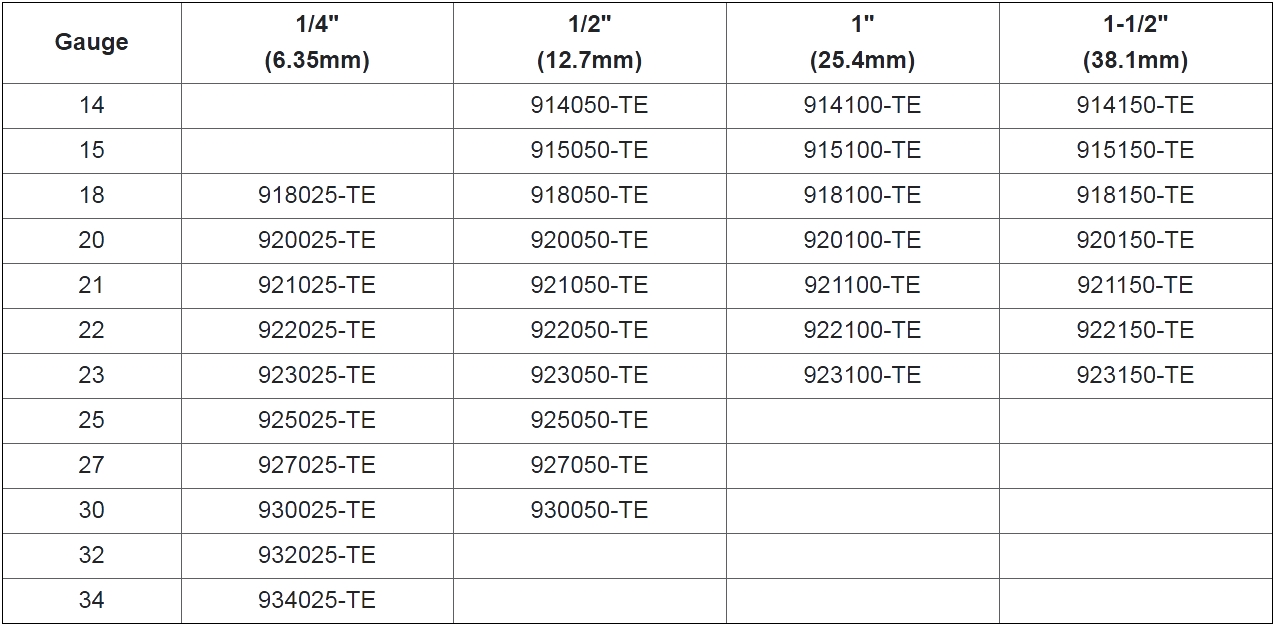This screenshot has height=626, width=1276.
Task: Choose part number 934025-TE
Action: point(317,600)
